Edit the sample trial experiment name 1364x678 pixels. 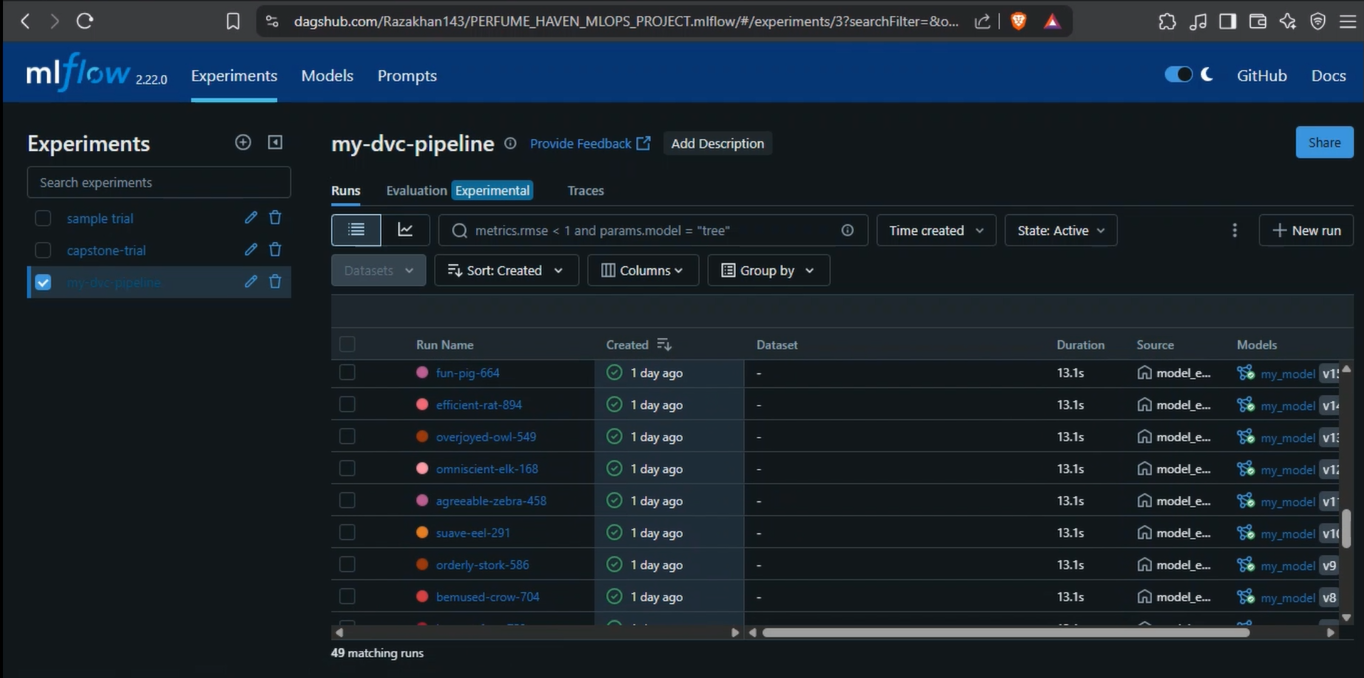coord(251,218)
